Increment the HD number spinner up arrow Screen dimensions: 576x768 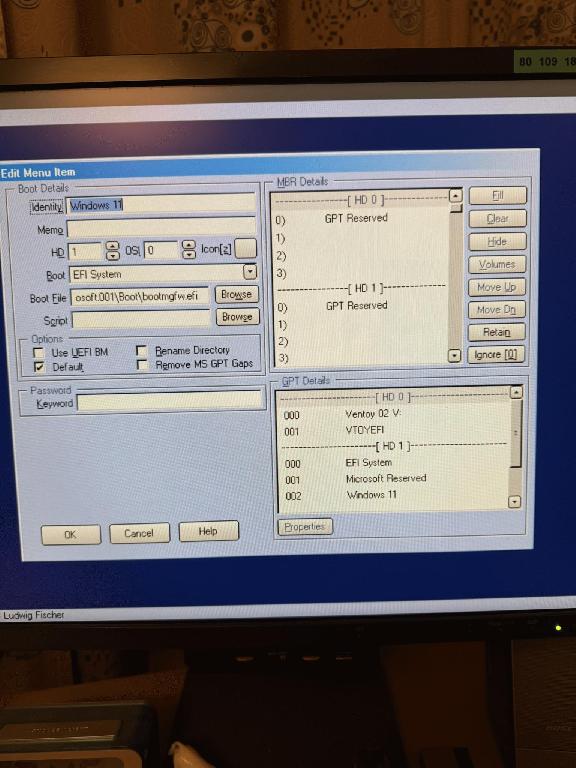click(113, 246)
